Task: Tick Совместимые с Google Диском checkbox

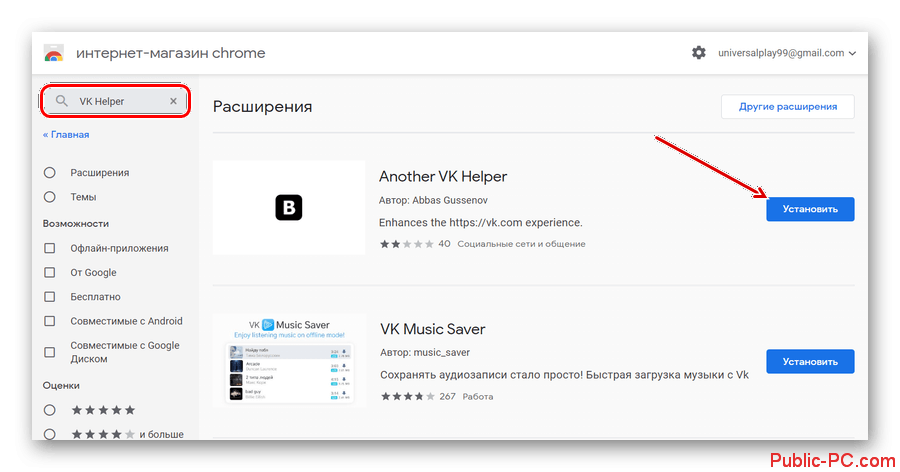Action: pyautogui.click(x=50, y=352)
